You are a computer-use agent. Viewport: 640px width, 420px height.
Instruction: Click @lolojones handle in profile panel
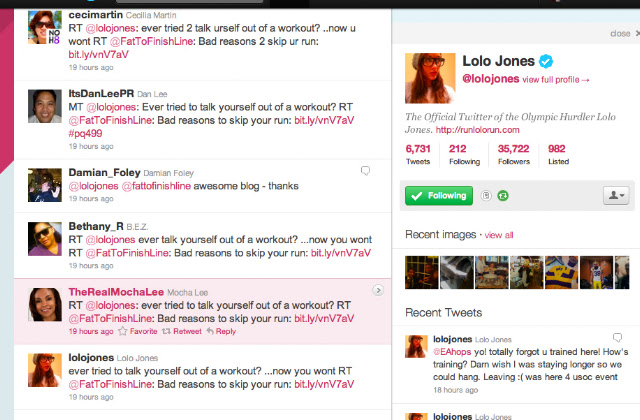[x=491, y=79]
